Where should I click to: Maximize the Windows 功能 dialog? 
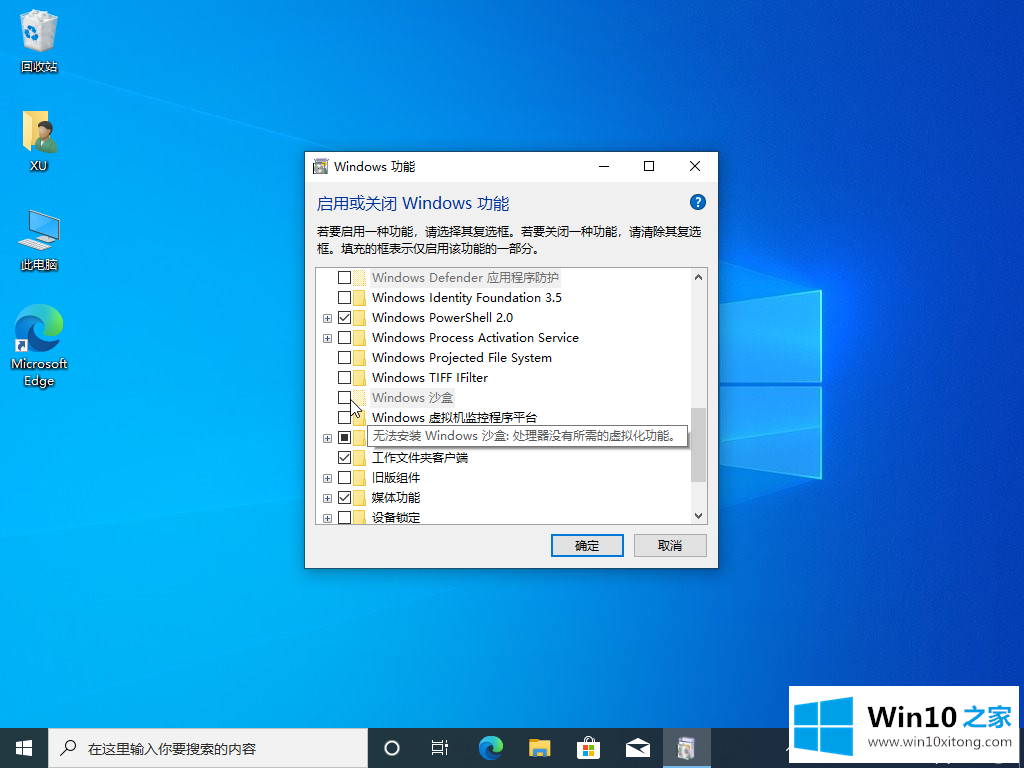click(649, 167)
